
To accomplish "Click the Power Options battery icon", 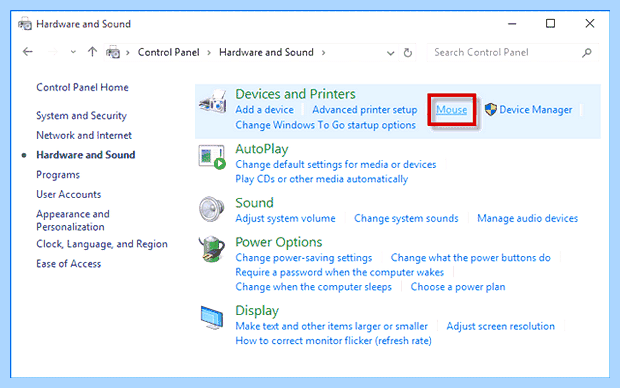I will pyautogui.click(x=212, y=249).
